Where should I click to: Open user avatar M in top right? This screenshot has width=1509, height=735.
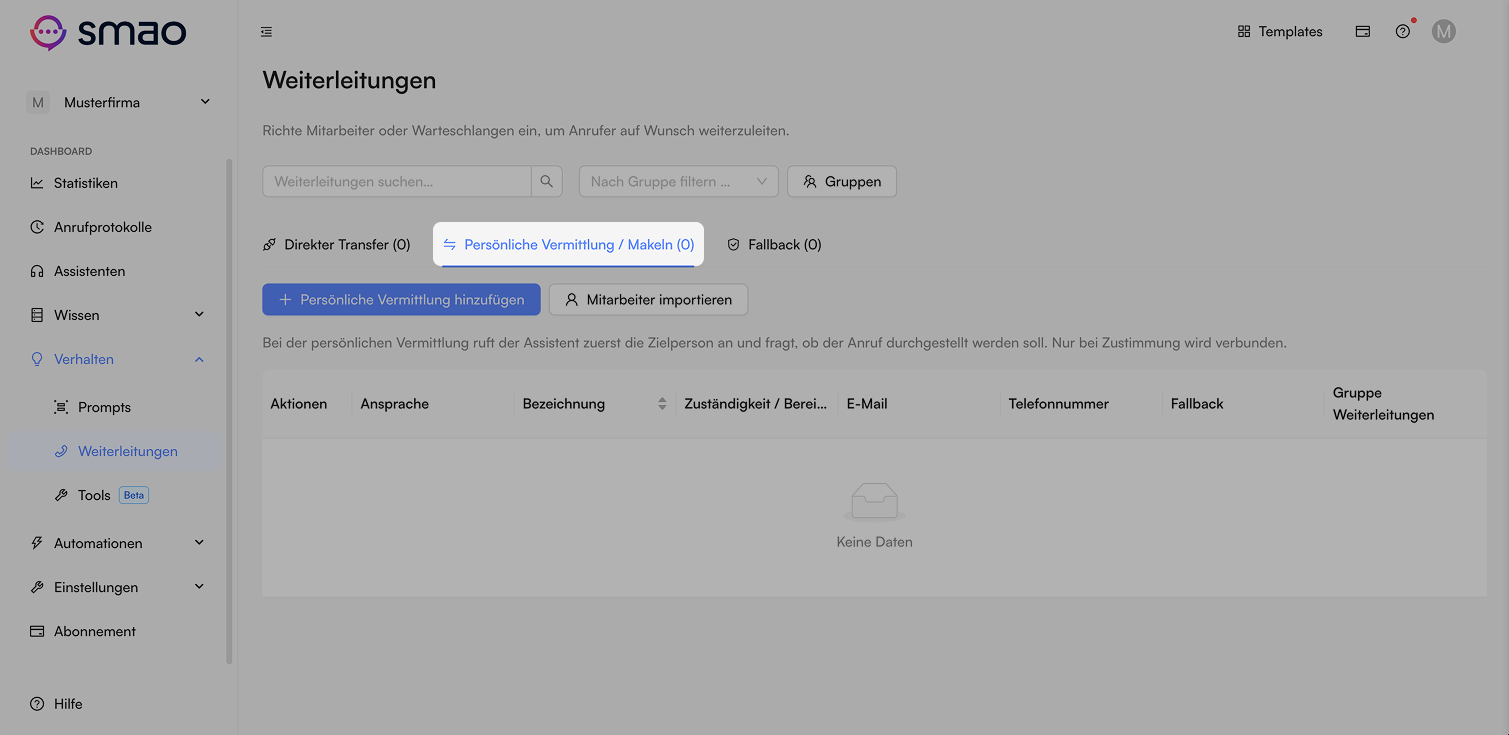tap(1443, 32)
